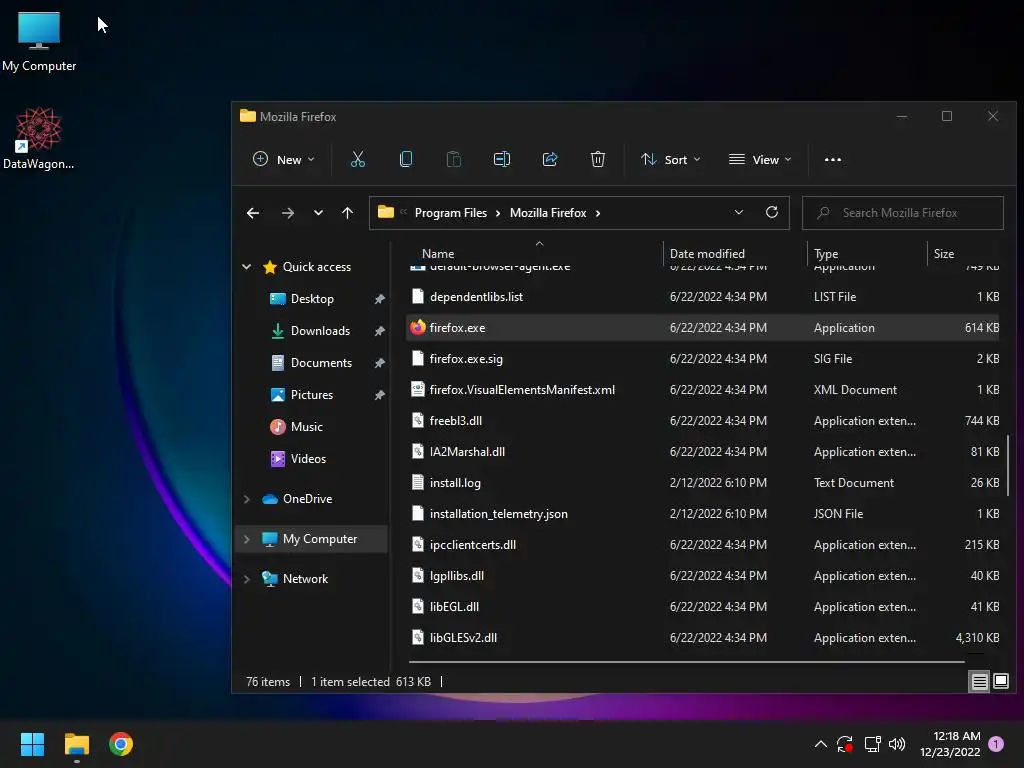This screenshot has height=768, width=1024.
Task: Refresh the Mozilla Firefox folder
Action: point(772,212)
